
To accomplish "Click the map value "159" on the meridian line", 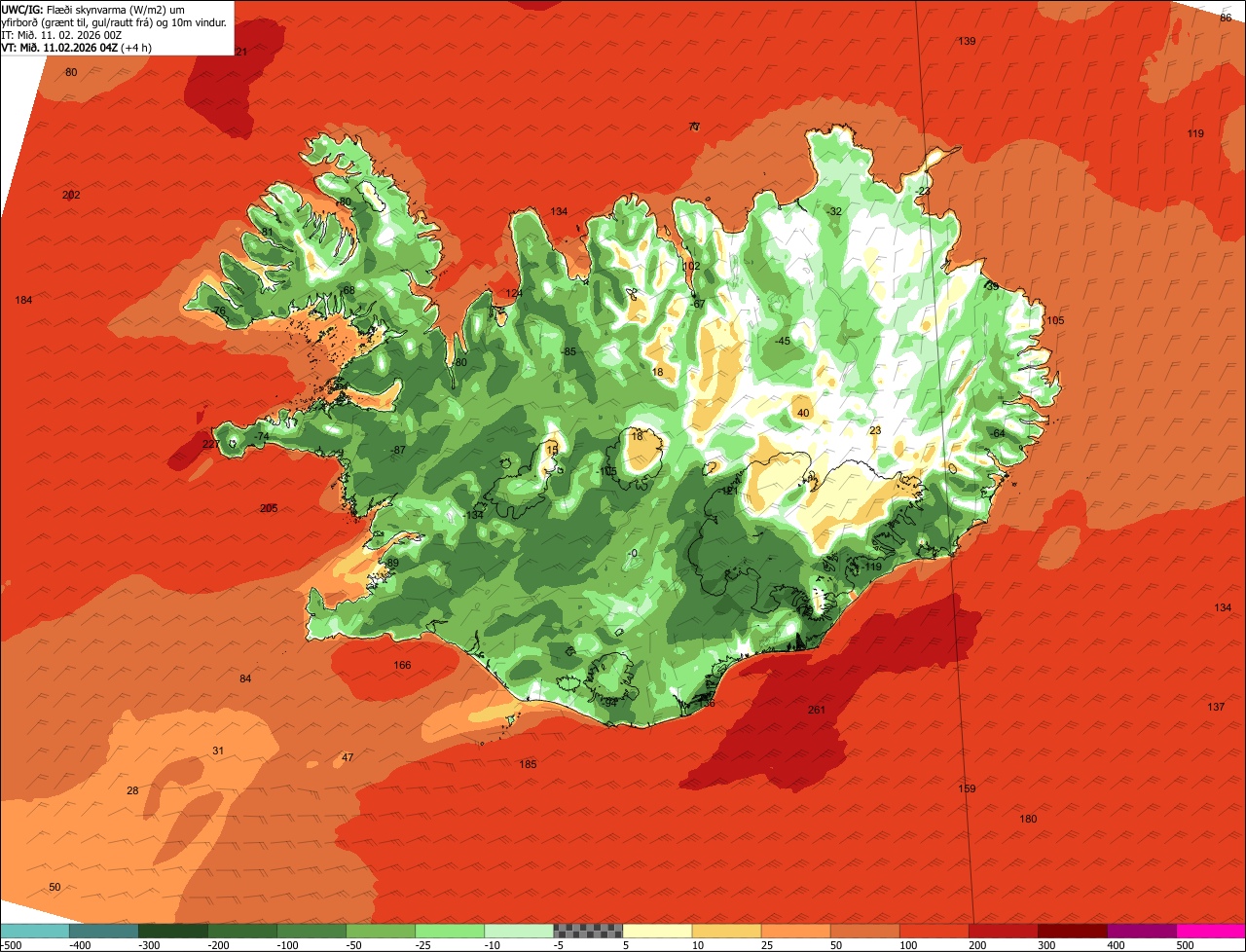I will [967, 788].
